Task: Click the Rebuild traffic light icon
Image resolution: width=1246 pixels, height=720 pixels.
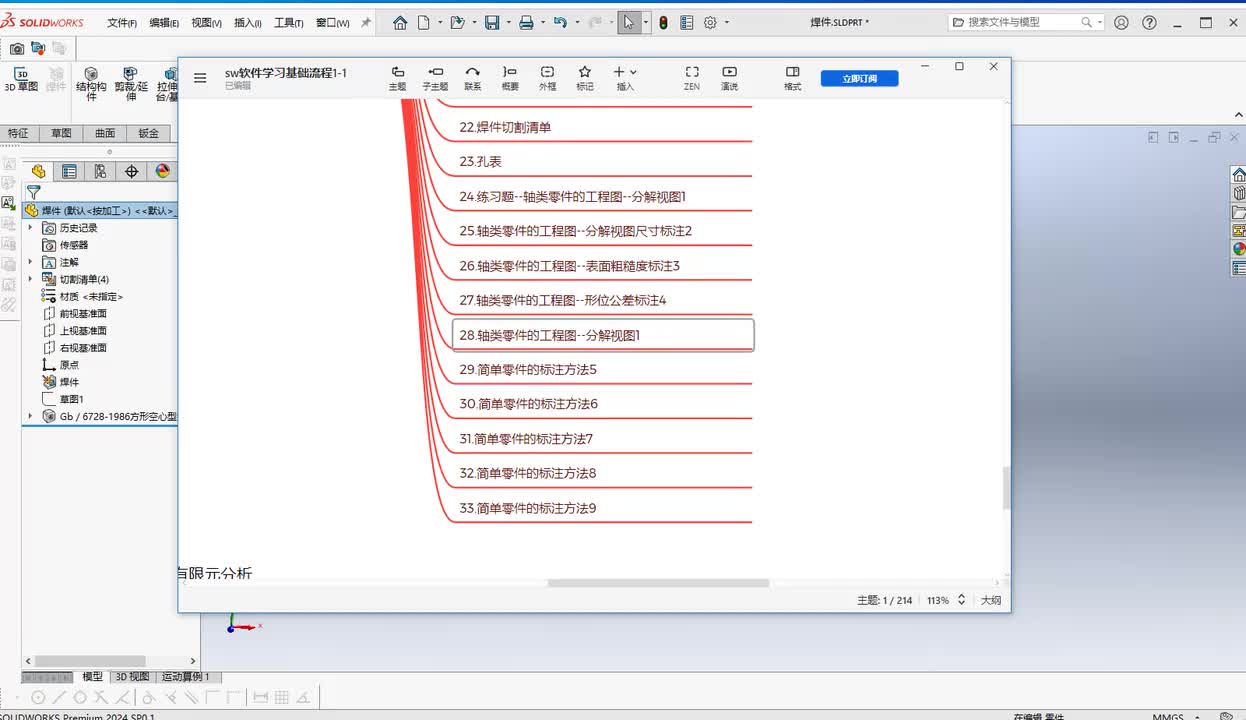Action: tap(663, 22)
